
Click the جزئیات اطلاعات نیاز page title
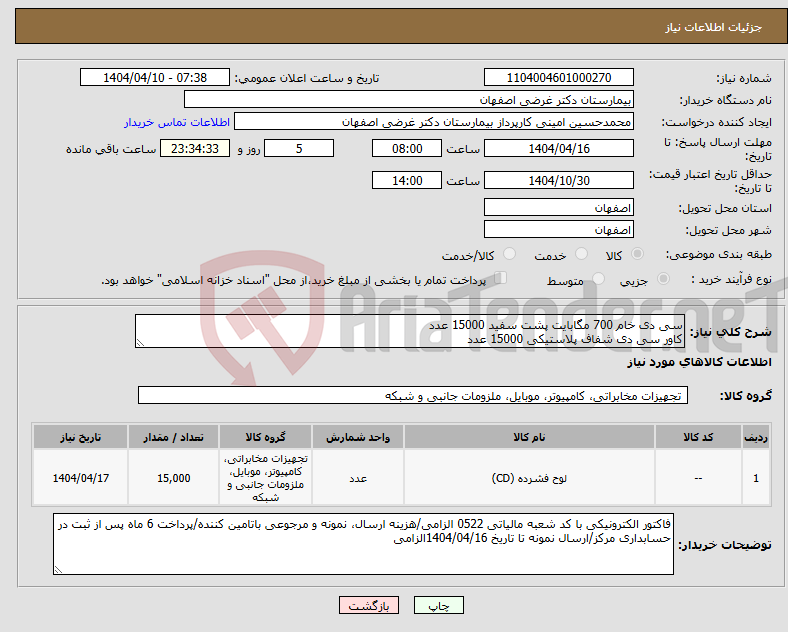pos(713,27)
